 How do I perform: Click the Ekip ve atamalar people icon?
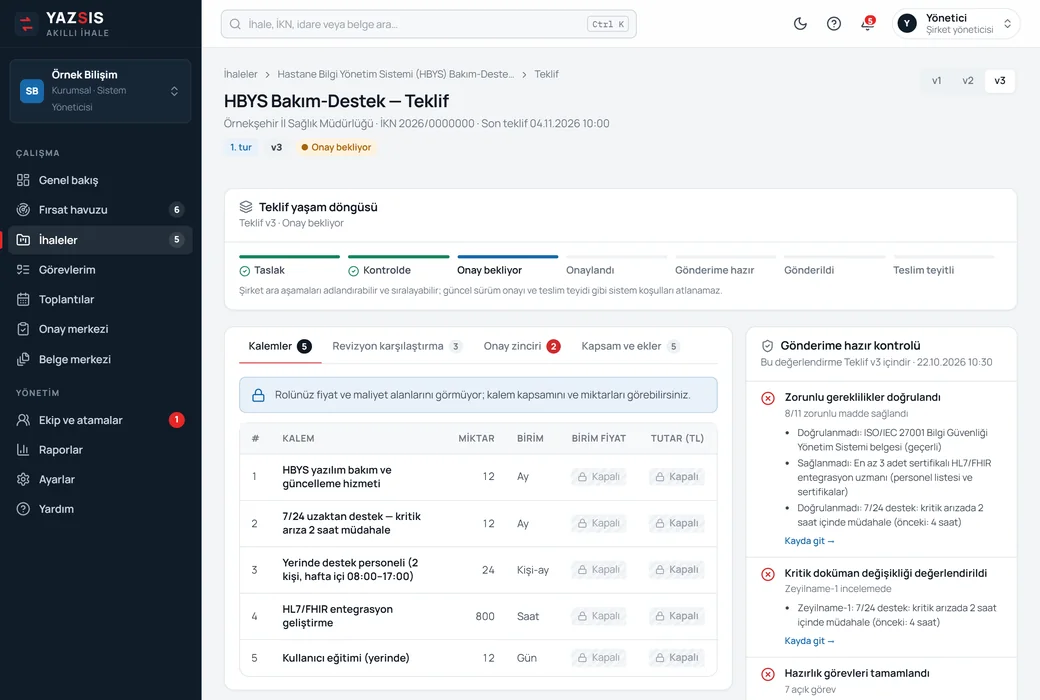pyautogui.click(x=23, y=420)
